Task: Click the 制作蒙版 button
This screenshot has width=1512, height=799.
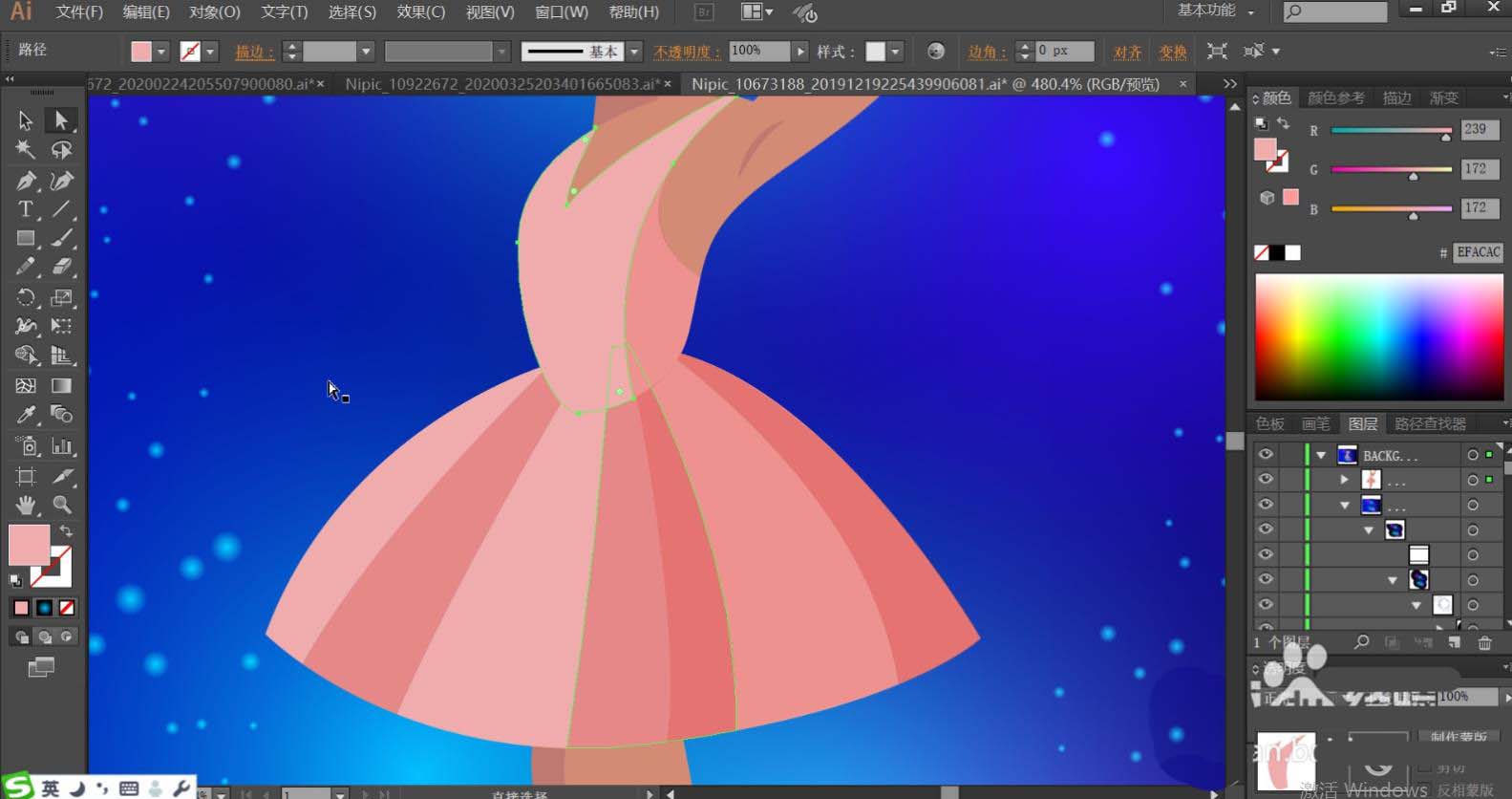Action: pyautogui.click(x=1459, y=736)
